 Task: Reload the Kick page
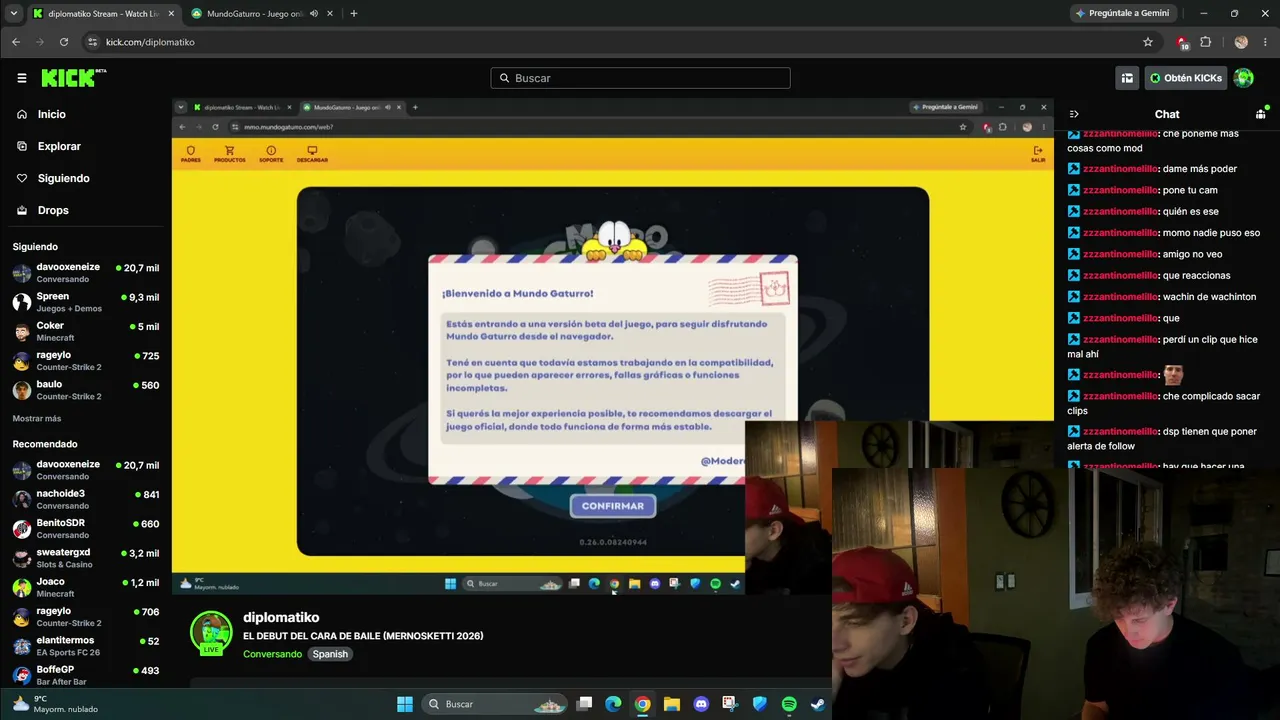tap(64, 42)
